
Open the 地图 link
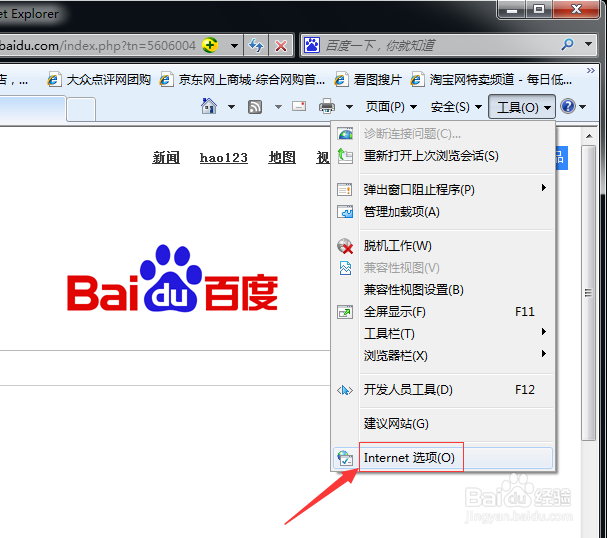[x=282, y=158]
